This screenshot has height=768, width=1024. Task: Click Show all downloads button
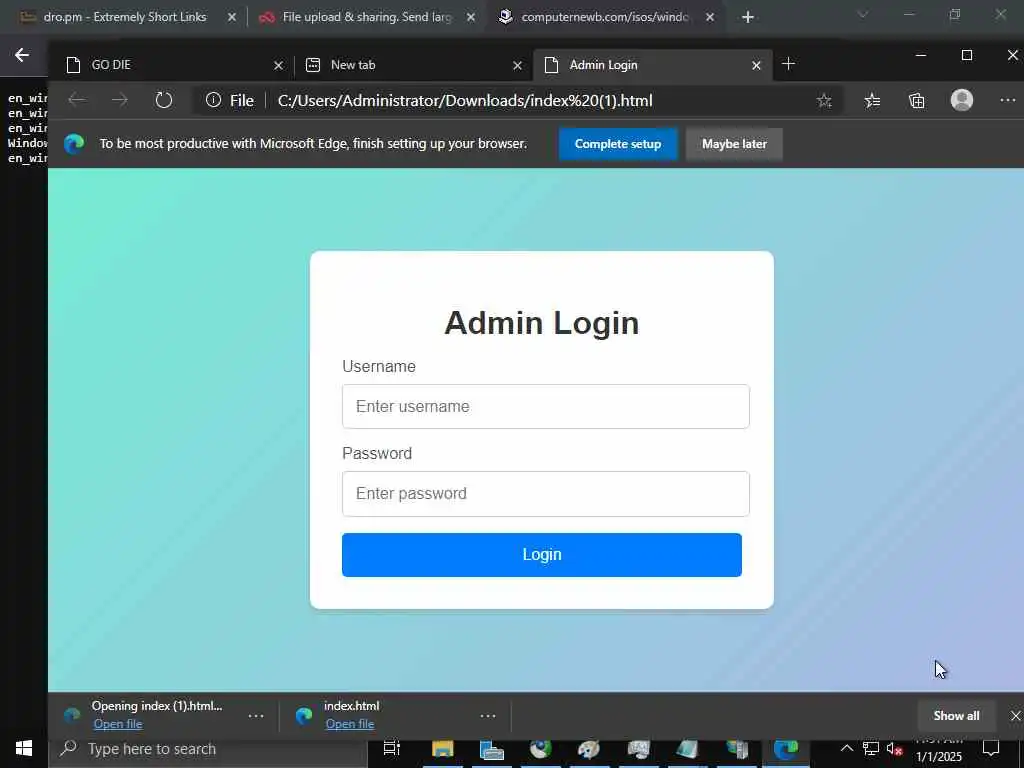pyautogui.click(x=956, y=716)
